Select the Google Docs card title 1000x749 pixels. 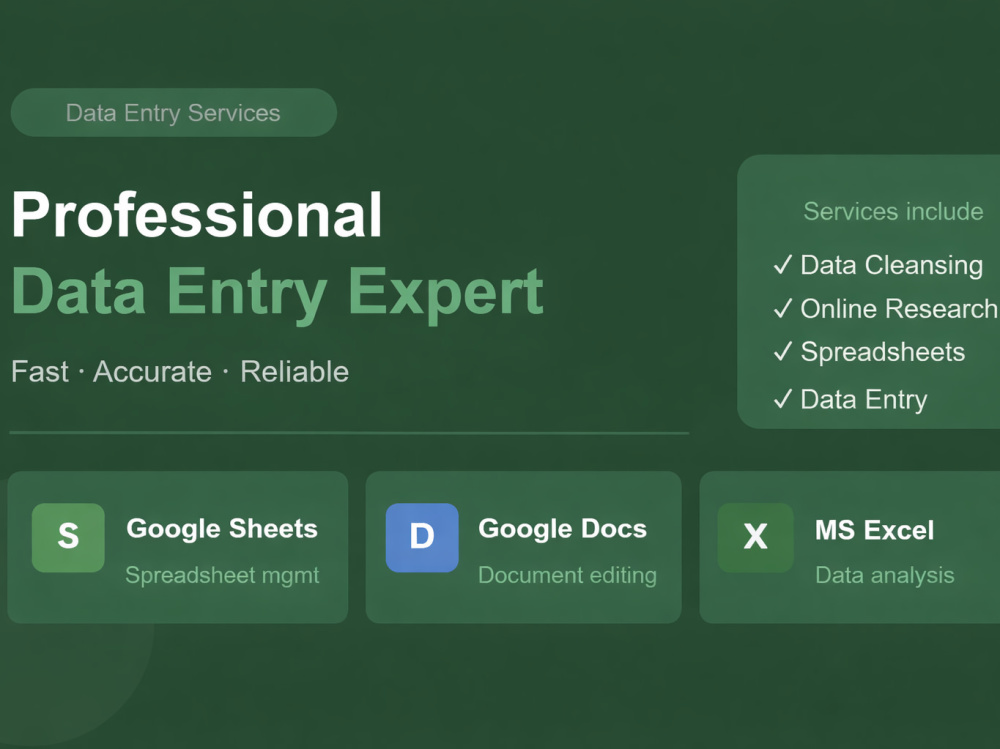(x=562, y=528)
